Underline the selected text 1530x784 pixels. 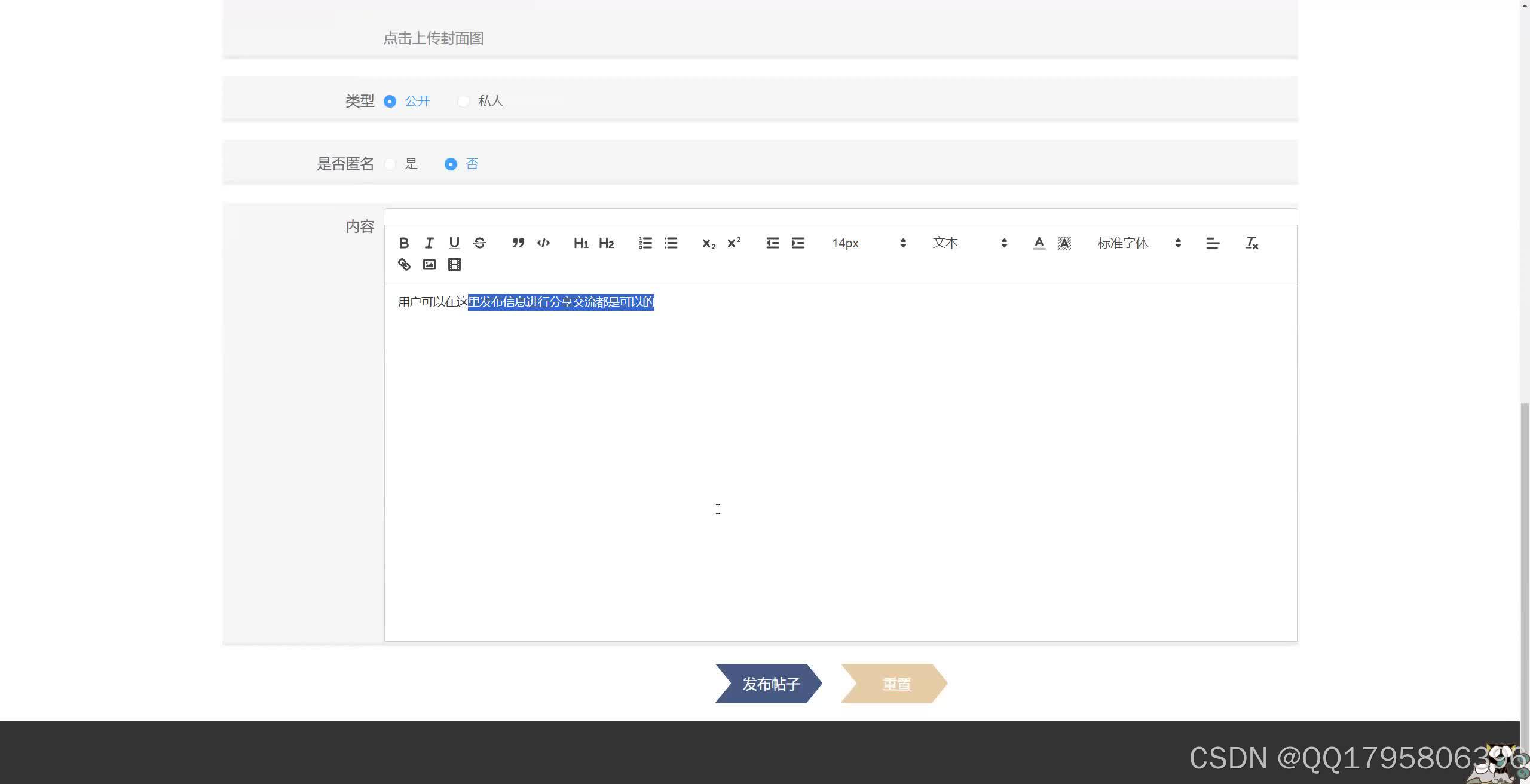(x=454, y=243)
